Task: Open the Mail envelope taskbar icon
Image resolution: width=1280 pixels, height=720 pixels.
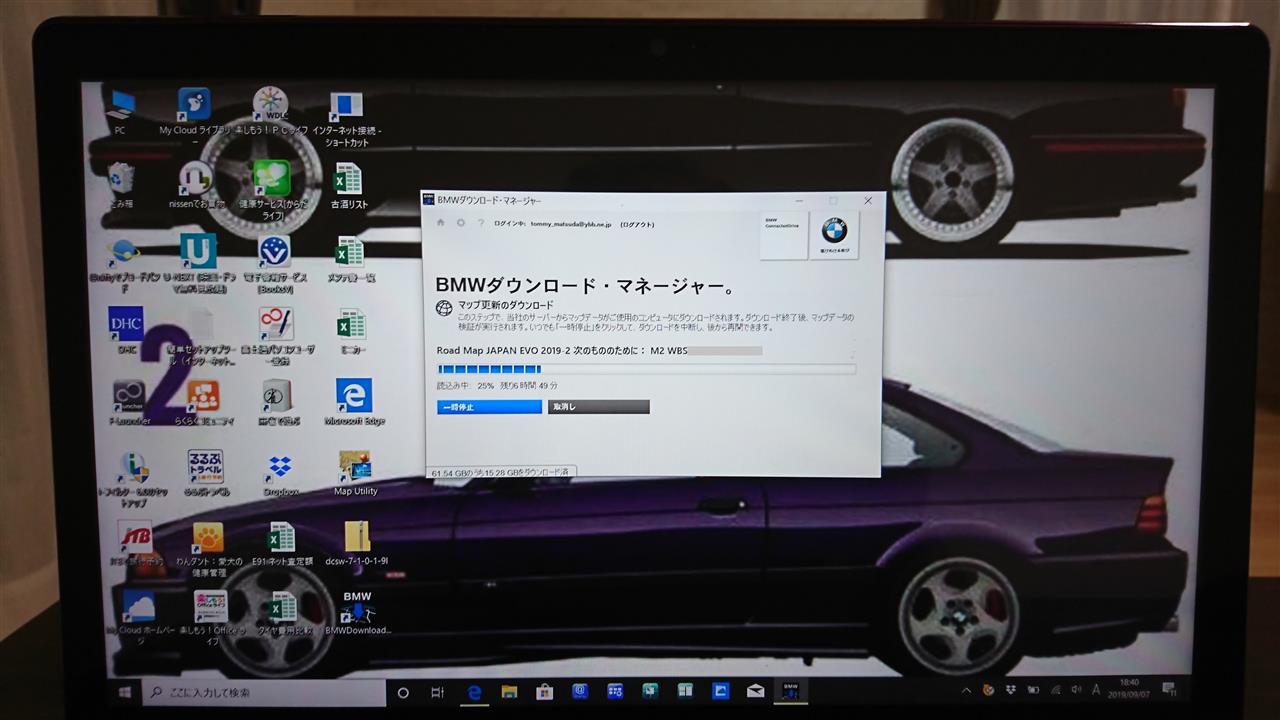Action: (755, 690)
